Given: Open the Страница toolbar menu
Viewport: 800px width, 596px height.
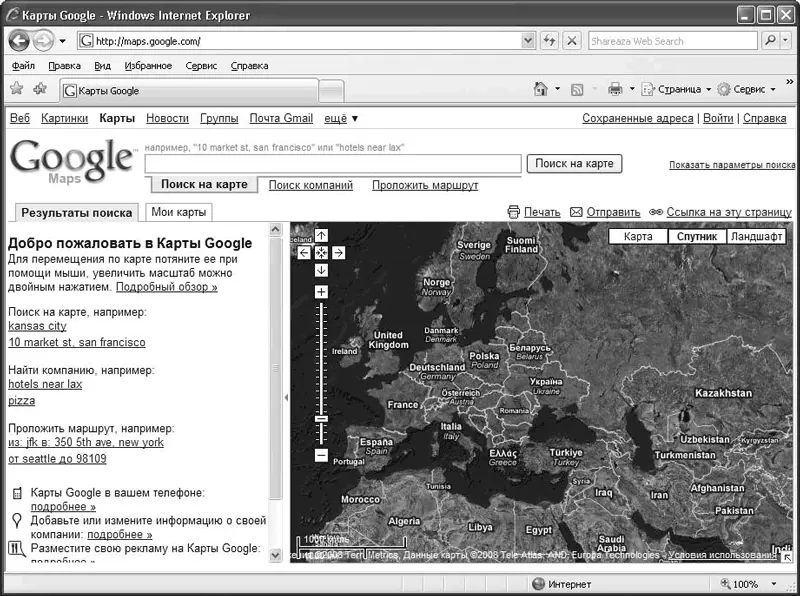Looking at the screenshot, I should 676,89.
